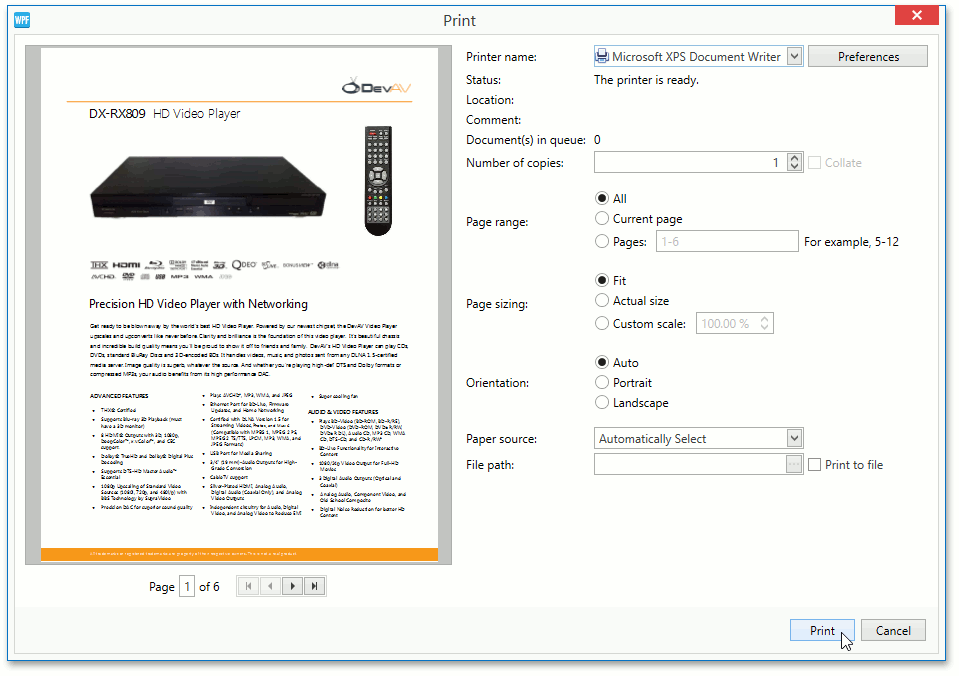Image resolution: width=959 pixels, height=676 pixels.
Task: Click the current page number box
Action: coord(187,586)
